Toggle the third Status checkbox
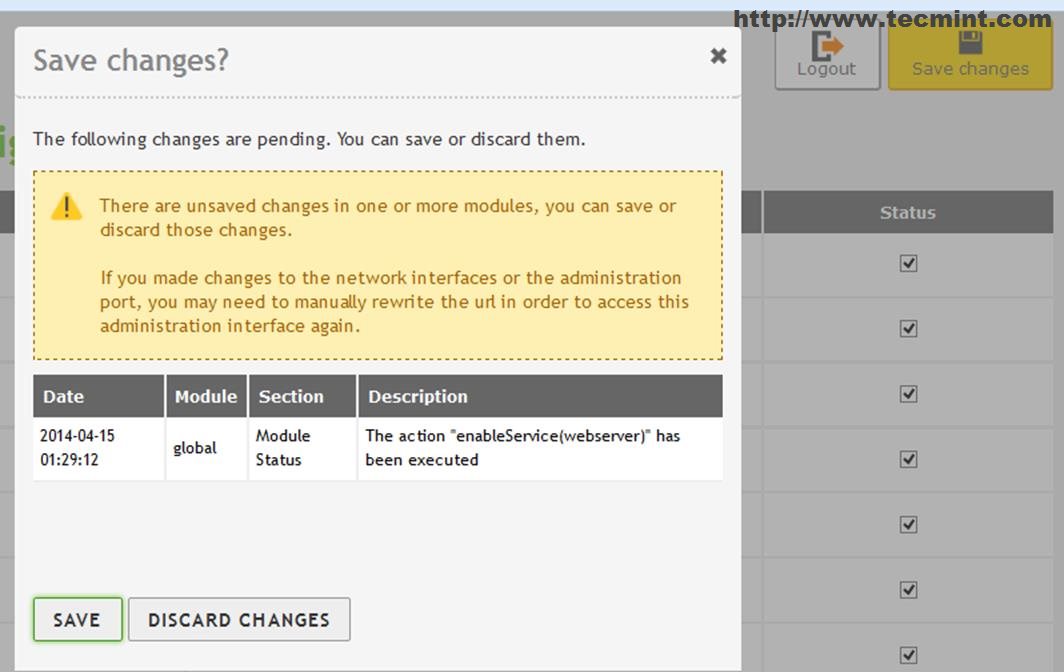The height and width of the screenshot is (672, 1064). (908, 394)
